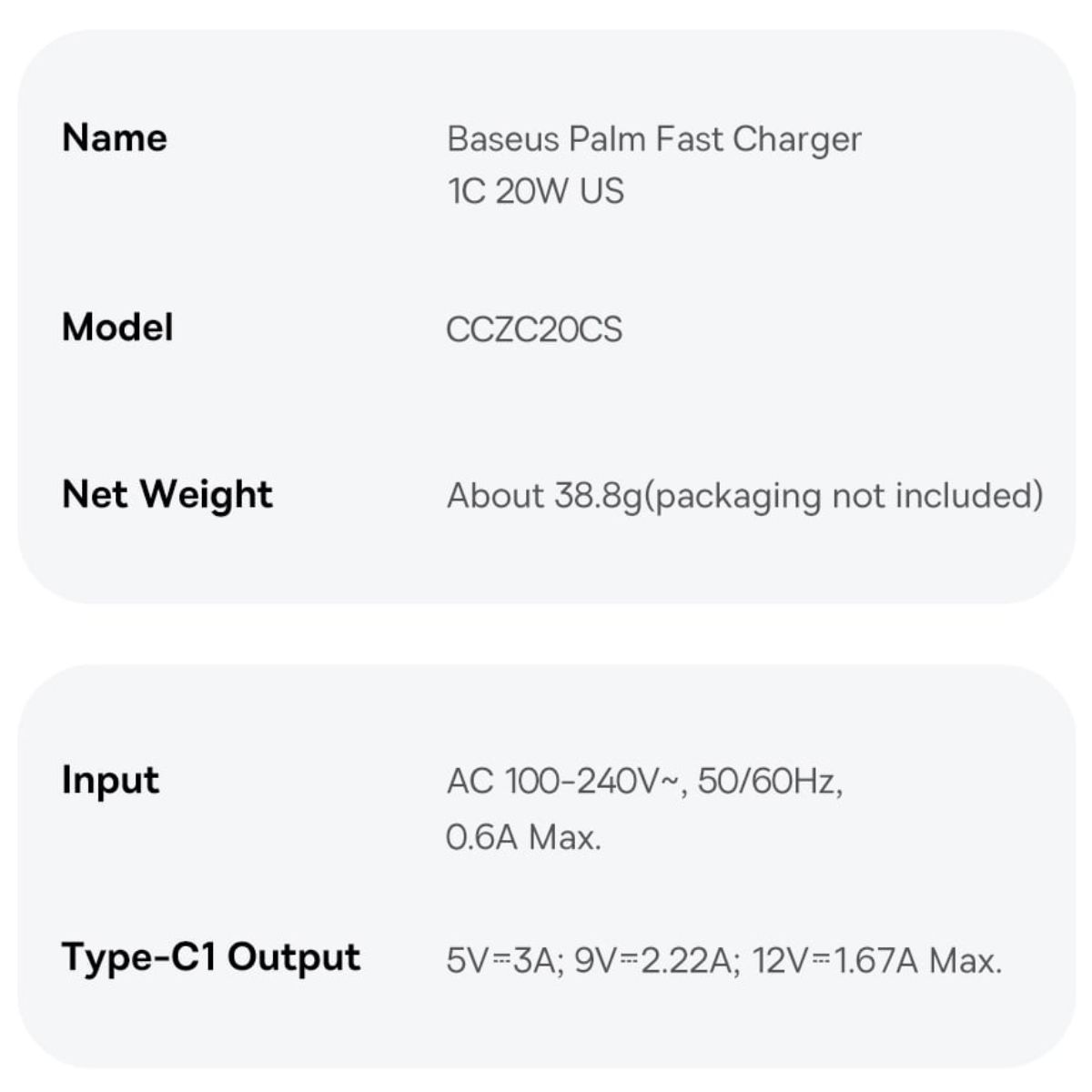Click the Input label
Image resolution: width=1092 pixels, height=1092 pixels.
[x=110, y=781]
